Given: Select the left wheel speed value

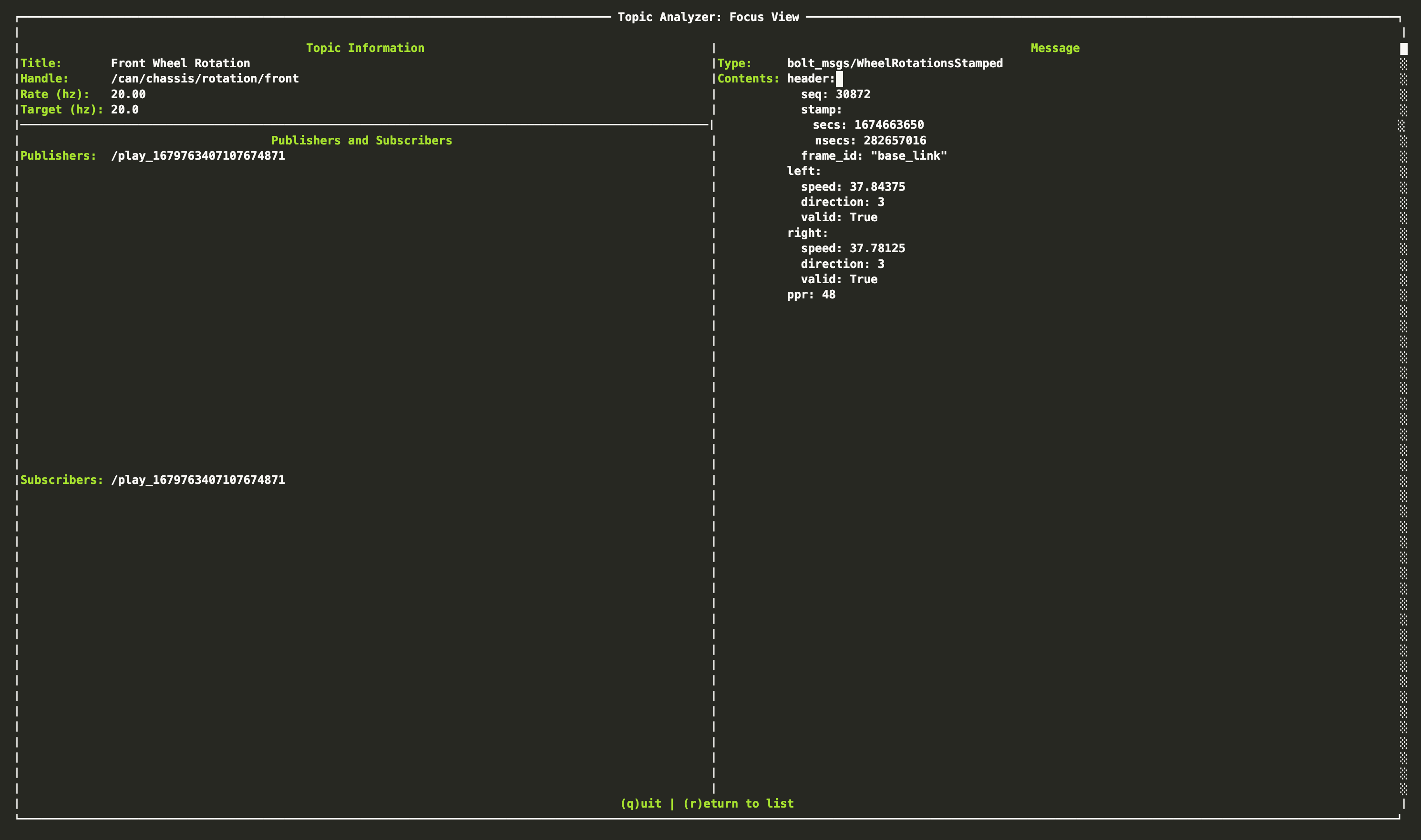Looking at the screenshot, I should 877,186.
